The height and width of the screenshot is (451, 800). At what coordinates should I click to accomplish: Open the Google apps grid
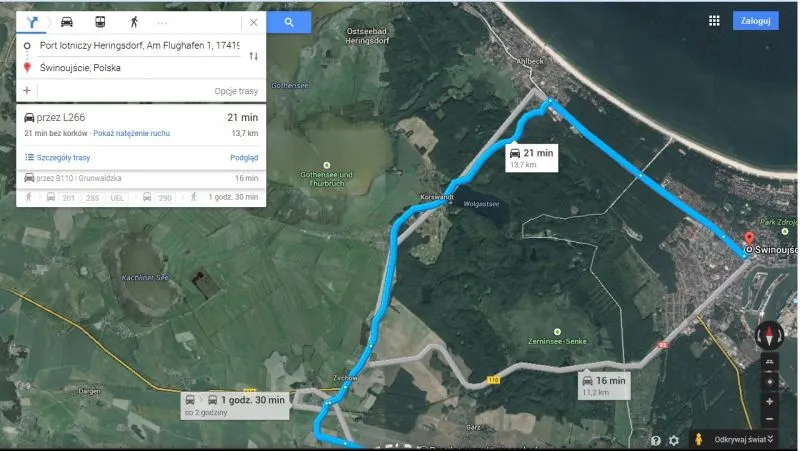(714, 20)
